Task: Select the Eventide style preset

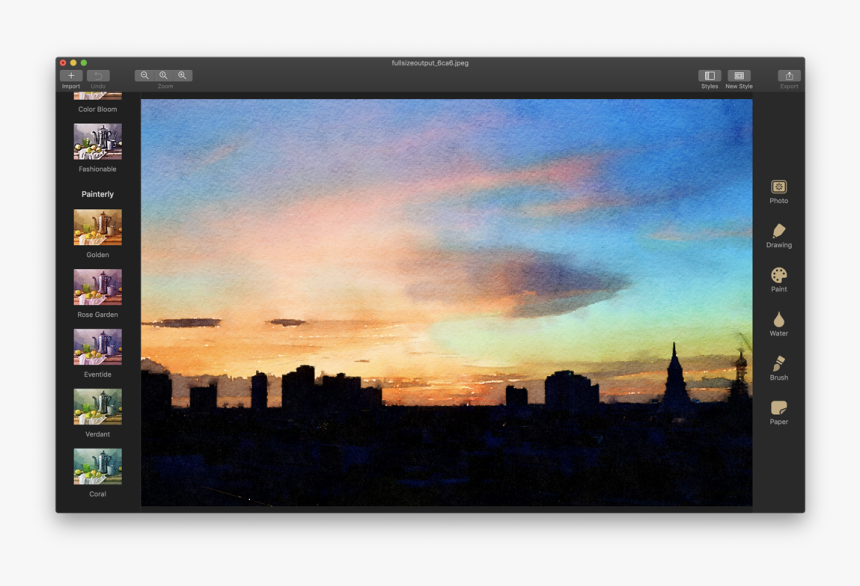Action: (x=98, y=347)
